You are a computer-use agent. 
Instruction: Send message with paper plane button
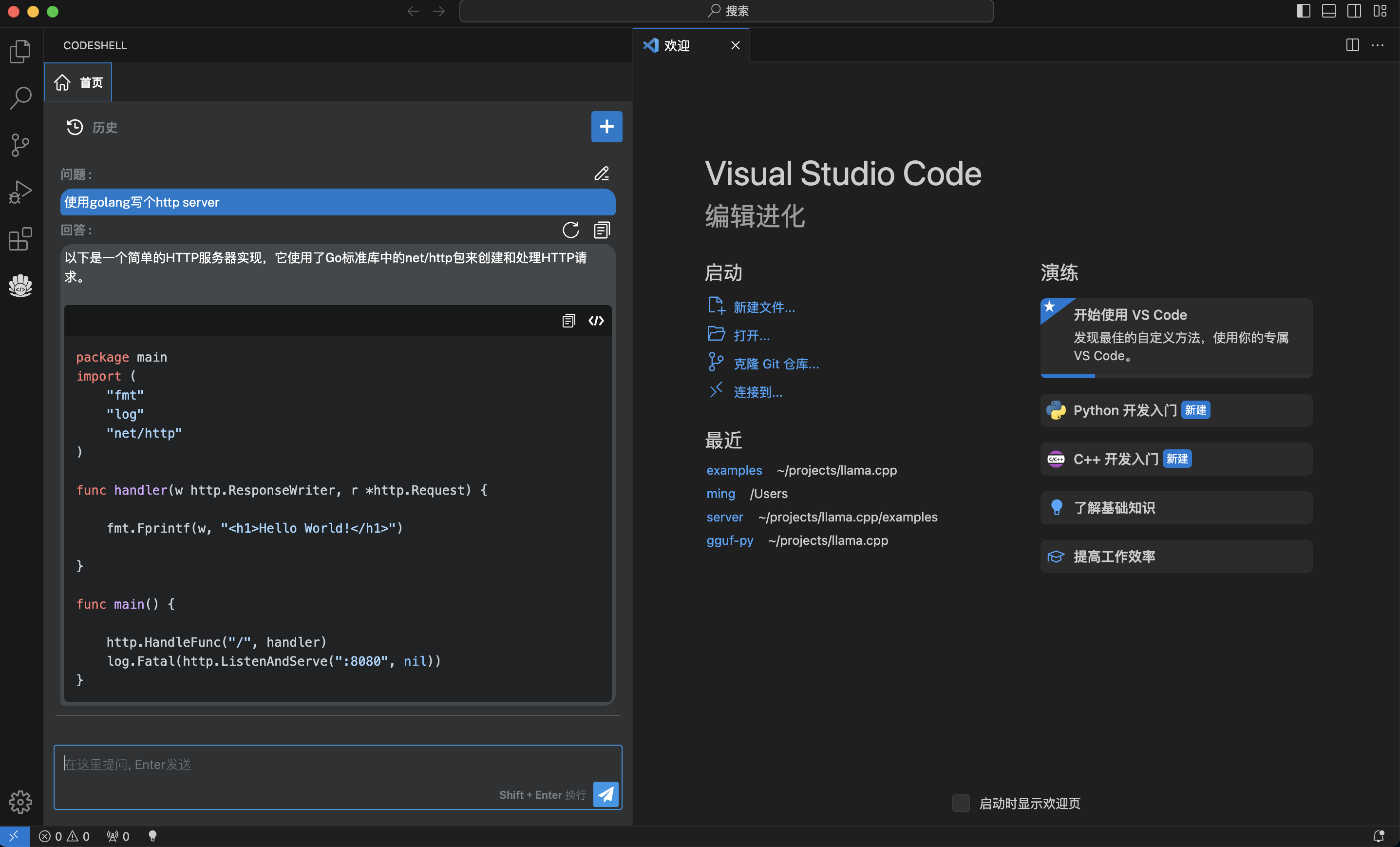click(605, 793)
